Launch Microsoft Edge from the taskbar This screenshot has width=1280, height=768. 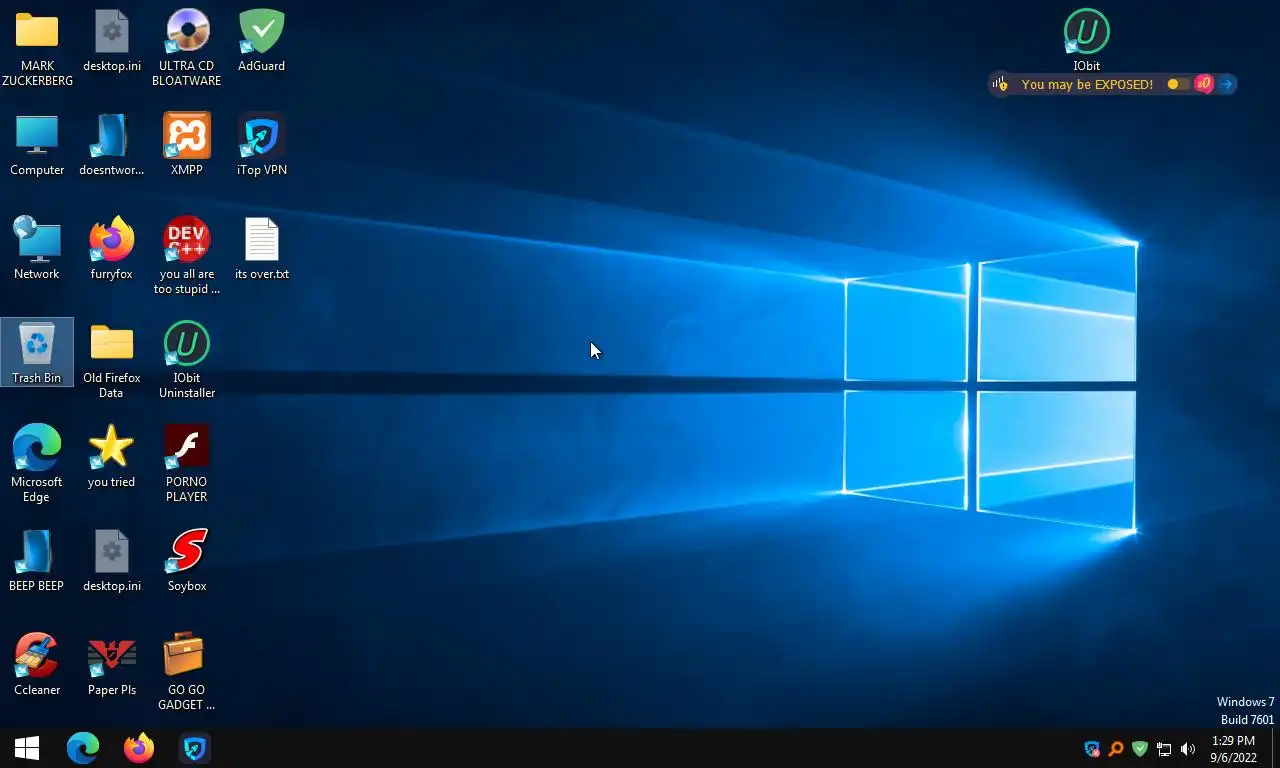[83, 748]
